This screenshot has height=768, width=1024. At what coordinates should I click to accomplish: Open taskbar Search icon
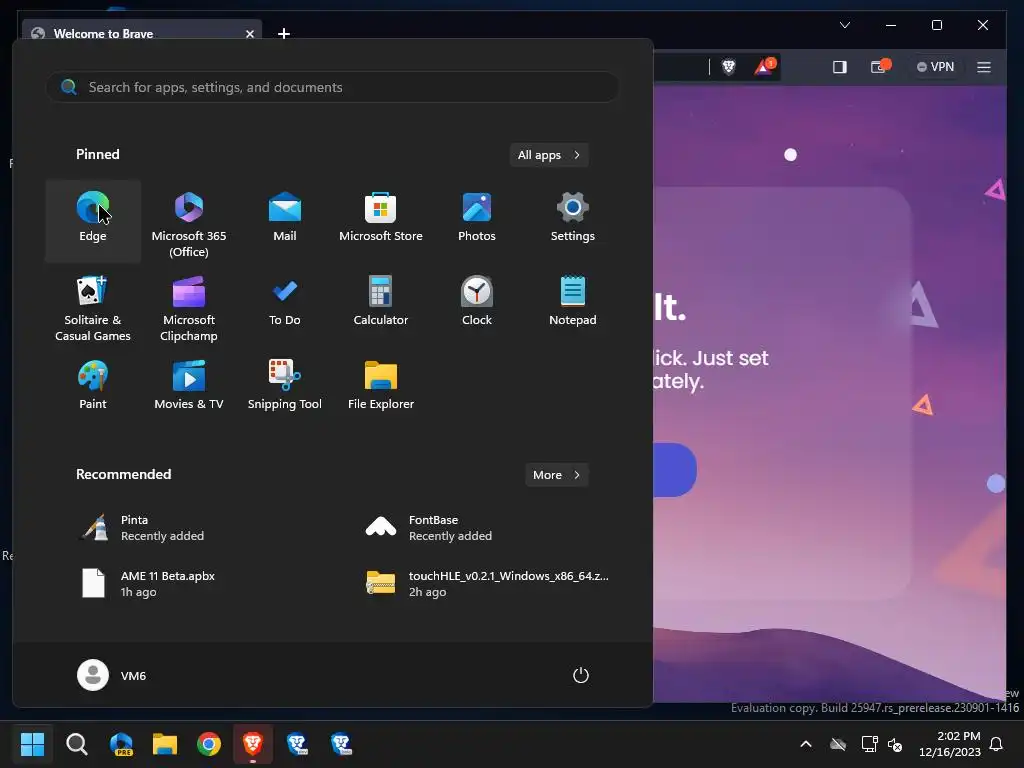(x=76, y=743)
